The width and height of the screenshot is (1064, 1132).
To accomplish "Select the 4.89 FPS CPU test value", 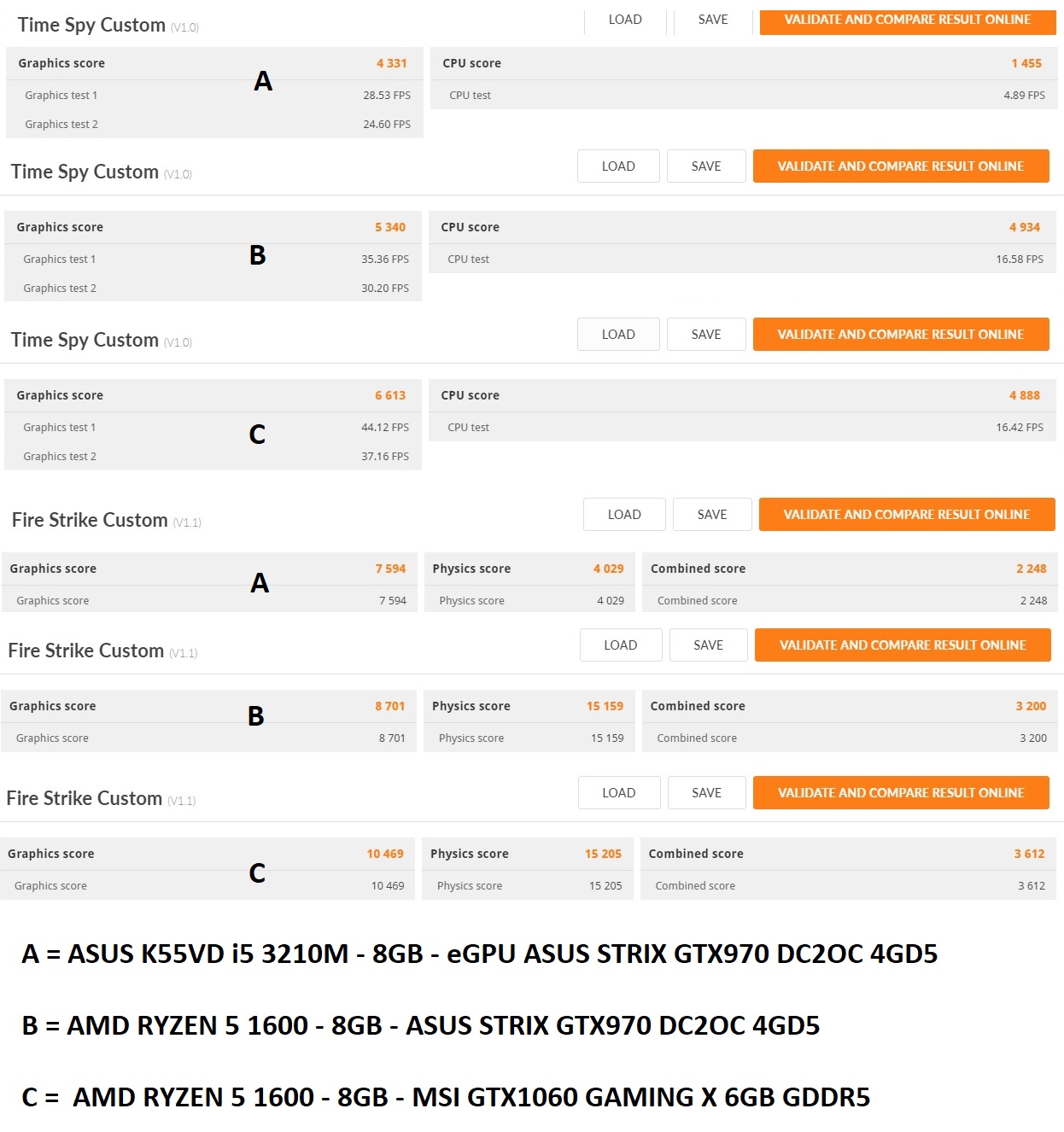I will (x=1025, y=96).
